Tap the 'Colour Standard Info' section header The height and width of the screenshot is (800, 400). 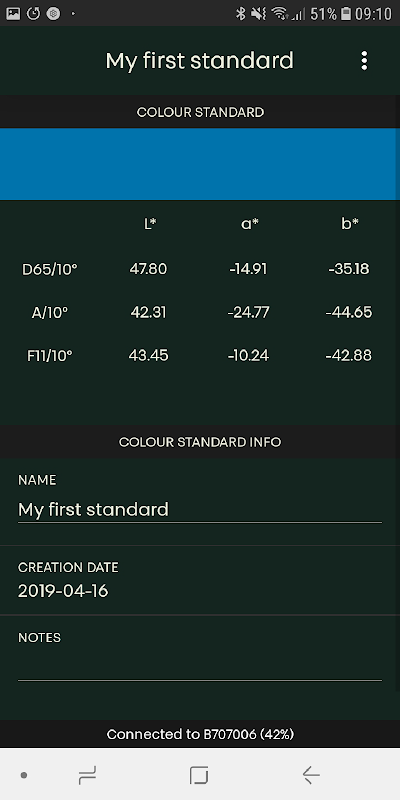coord(200,442)
